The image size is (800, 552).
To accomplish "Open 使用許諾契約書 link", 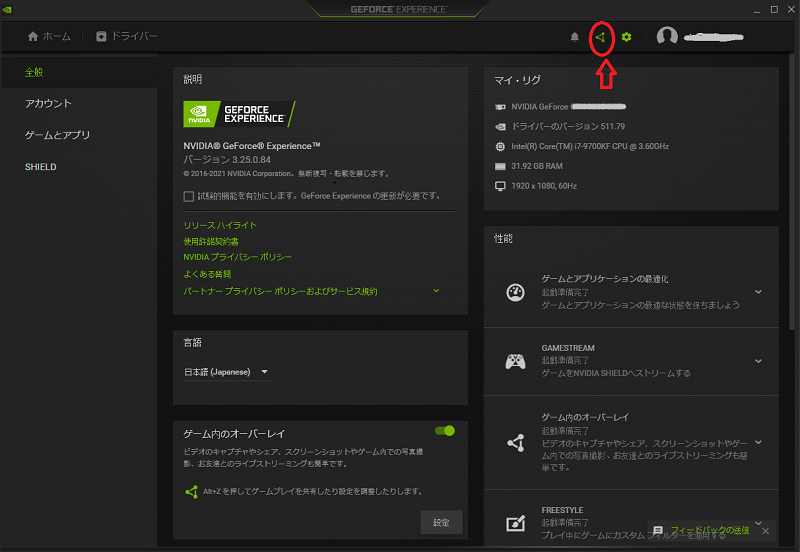I will point(211,241).
